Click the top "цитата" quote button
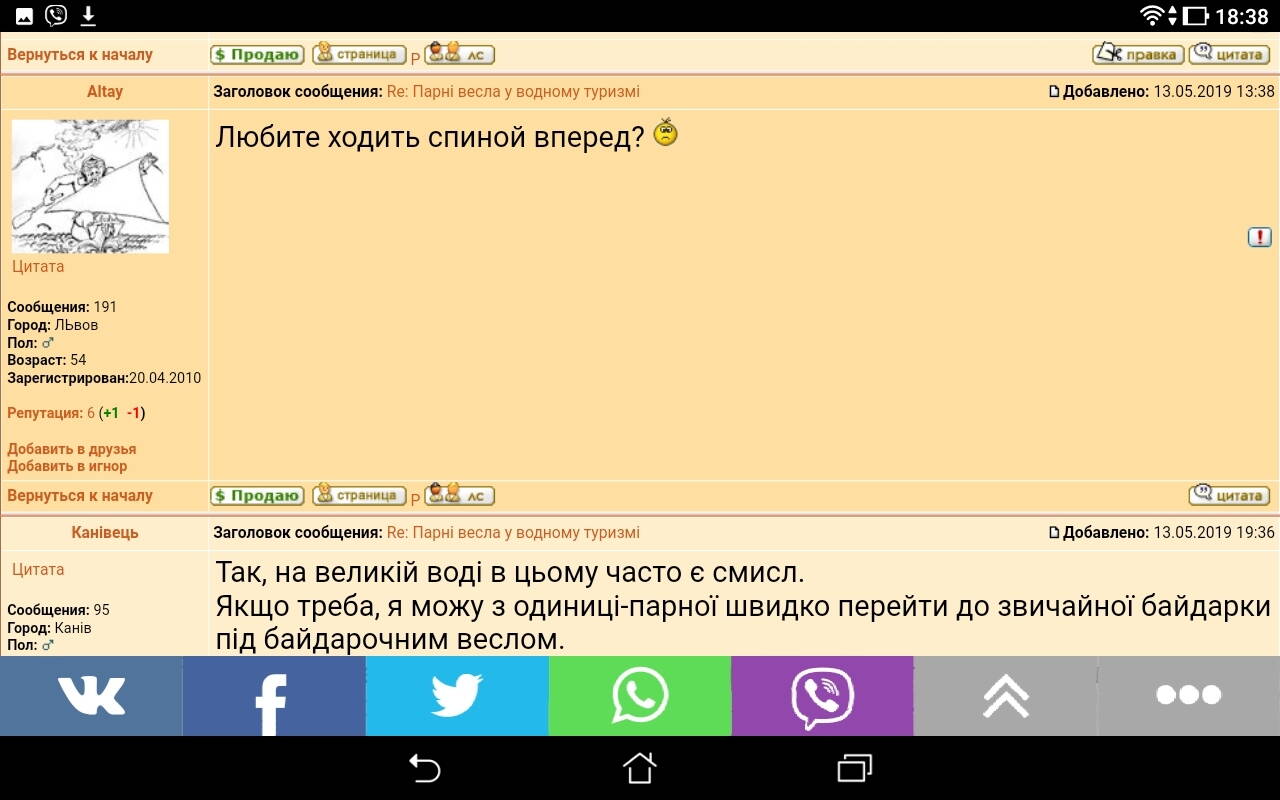 pos(1229,54)
